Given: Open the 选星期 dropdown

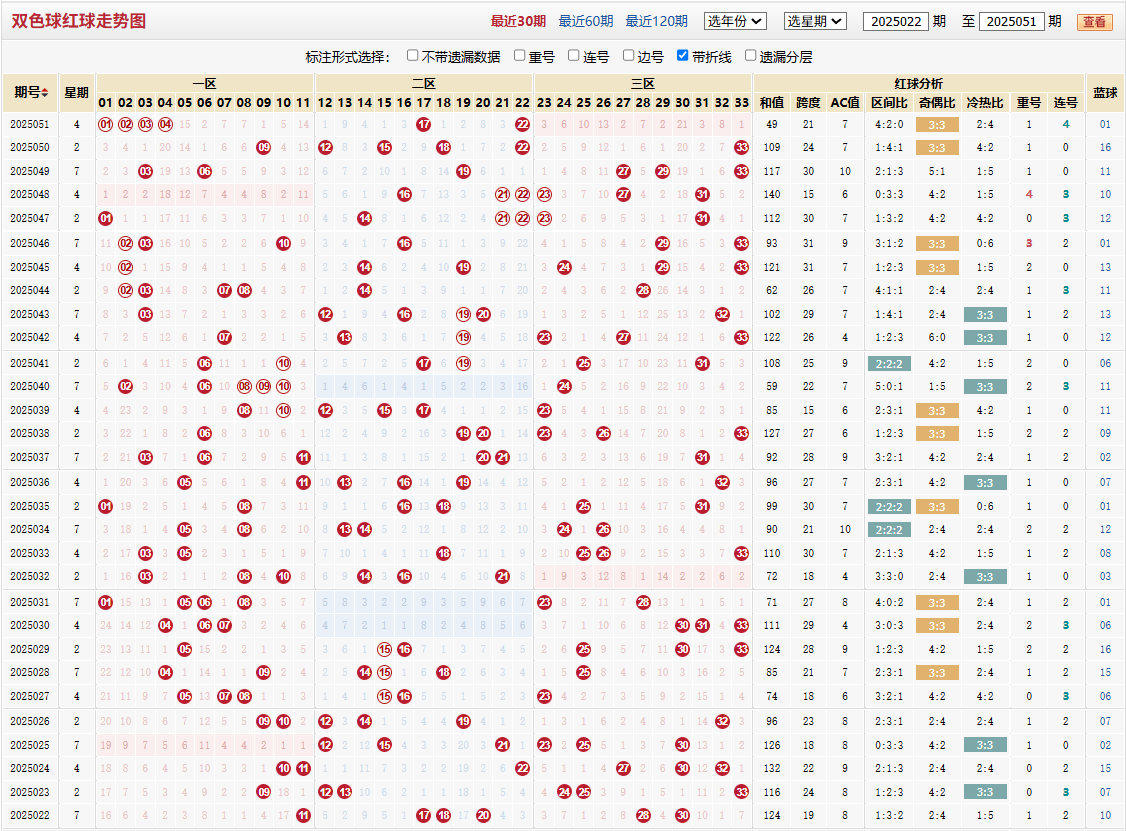Looking at the screenshot, I should point(815,21).
